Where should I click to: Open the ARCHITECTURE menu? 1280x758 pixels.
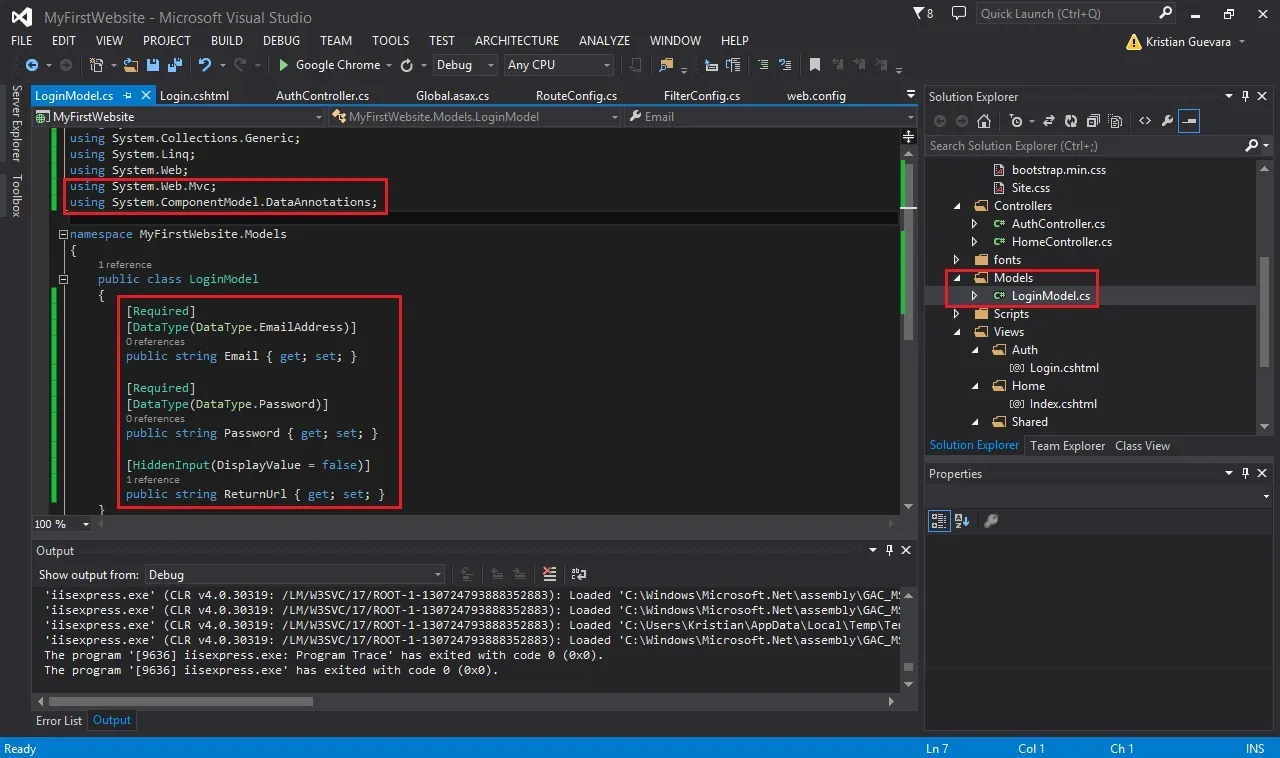[x=517, y=41]
